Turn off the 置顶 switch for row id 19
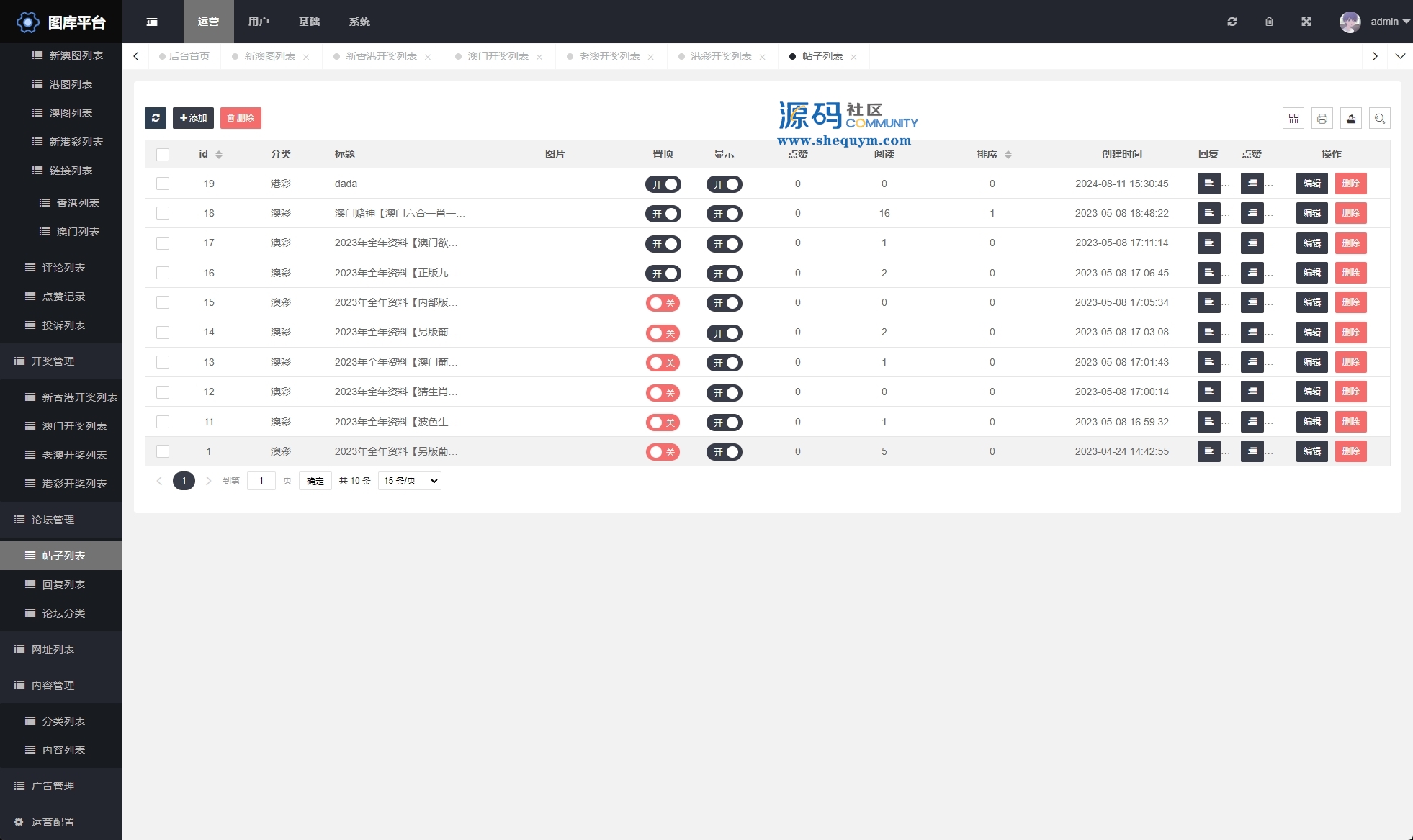The width and height of the screenshot is (1413, 840). tap(663, 184)
